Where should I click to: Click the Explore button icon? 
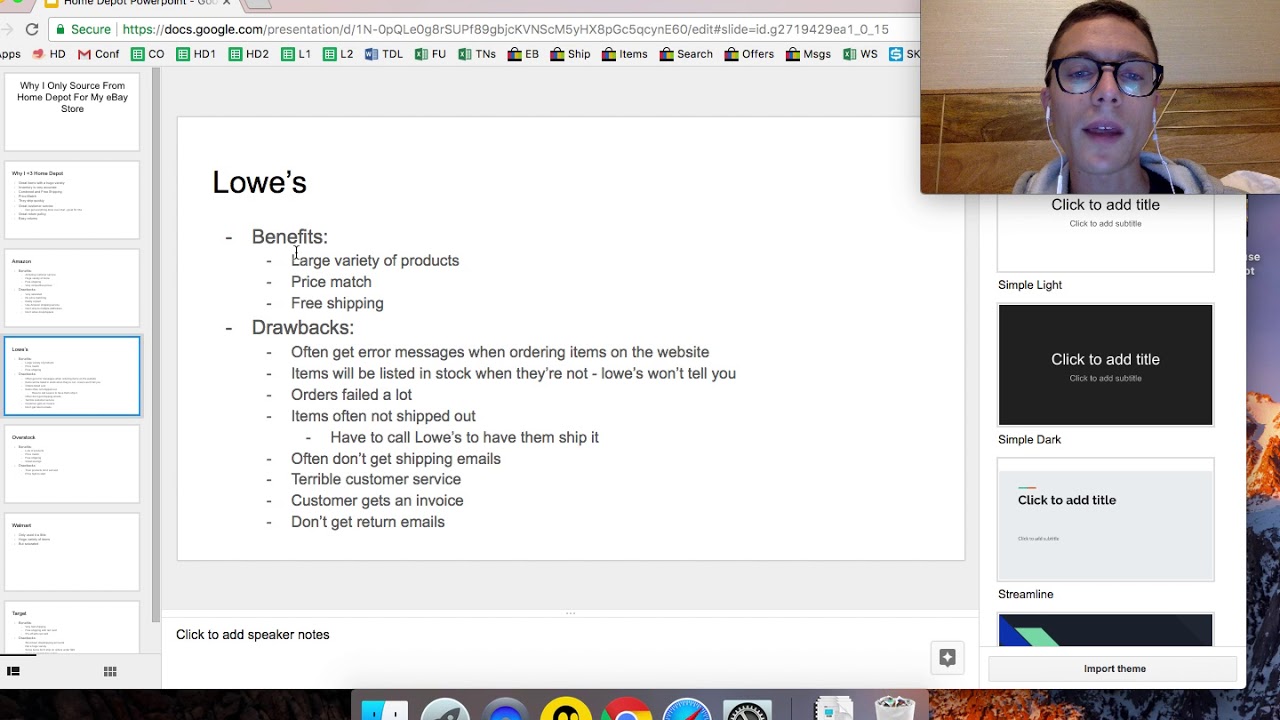tap(947, 657)
